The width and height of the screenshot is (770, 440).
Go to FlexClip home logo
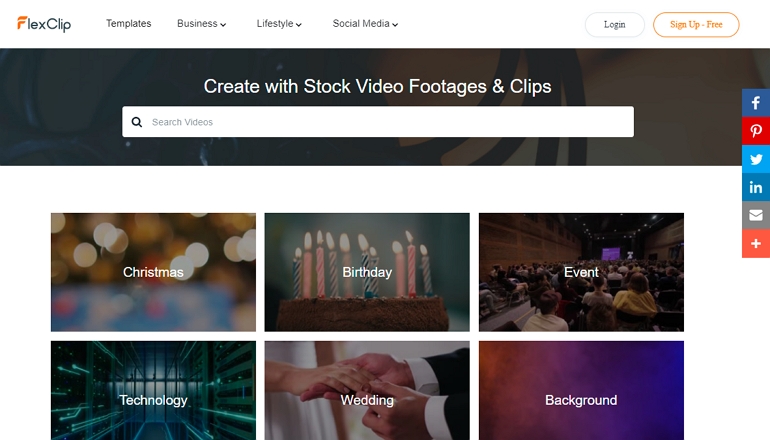44,24
